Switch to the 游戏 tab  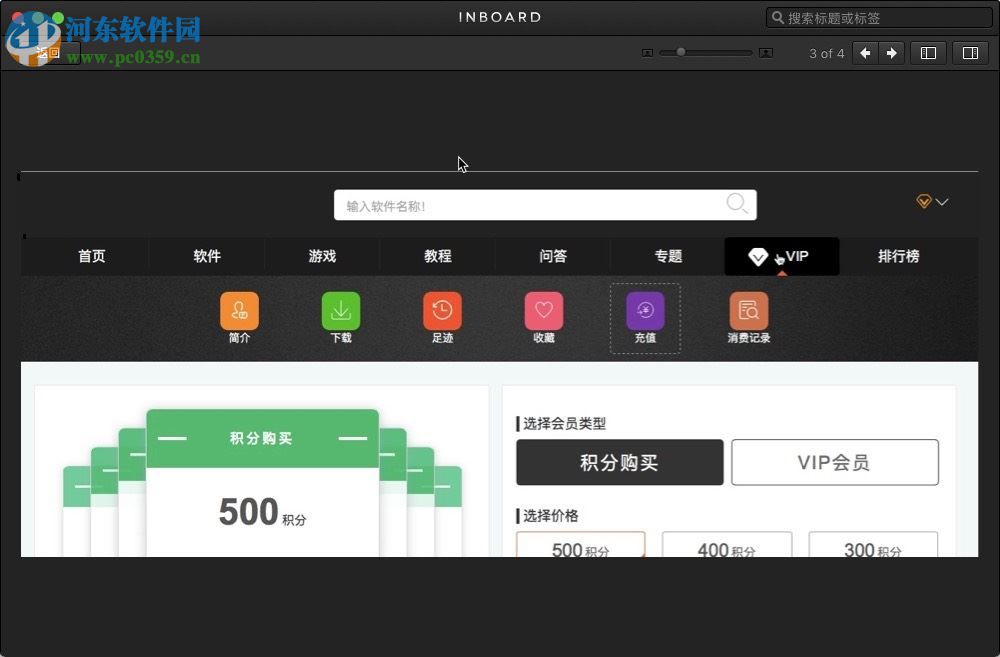[x=322, y=256]
